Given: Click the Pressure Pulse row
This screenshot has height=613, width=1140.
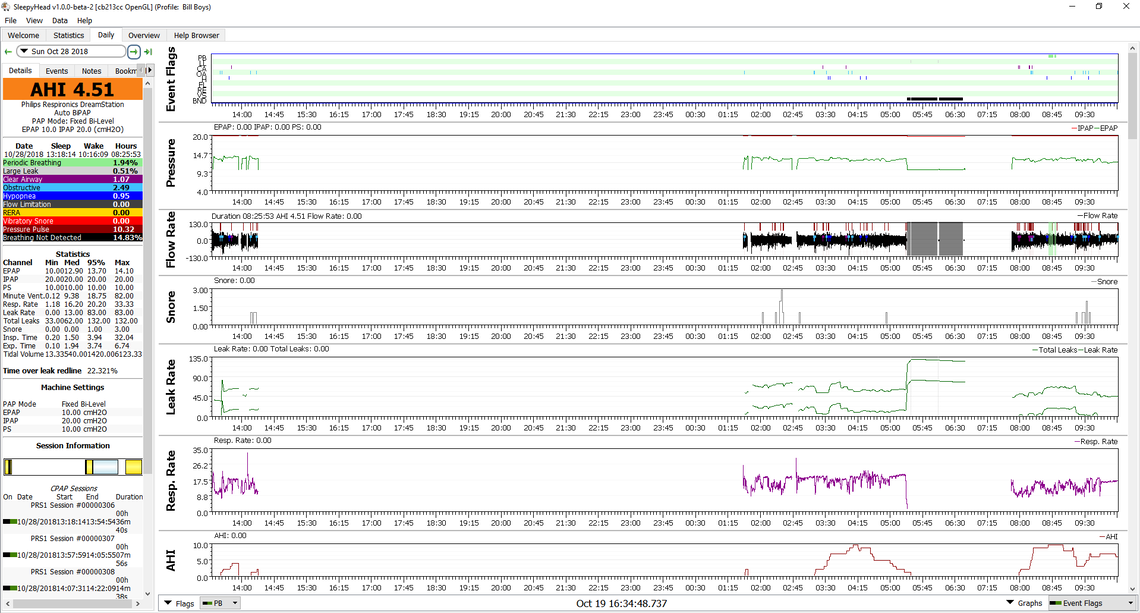Looking at the screenshot, I should [72, 230].
